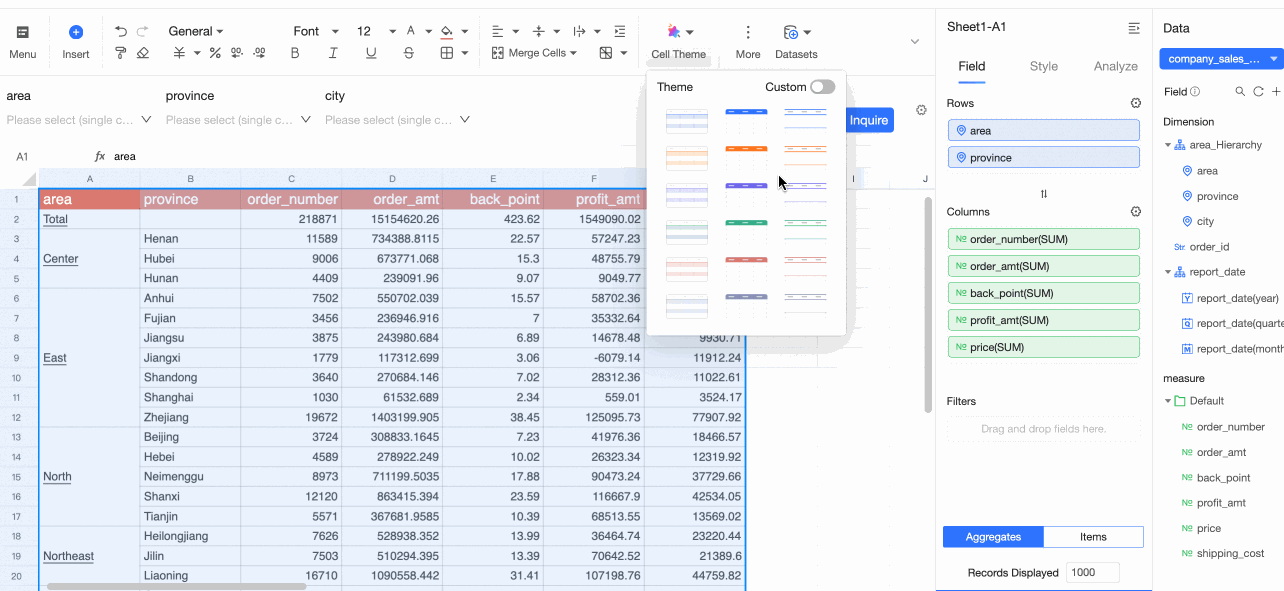This screenshot has width=1284, height=591.
Task: Click the decrease decimal places icon
Action: 237,53
